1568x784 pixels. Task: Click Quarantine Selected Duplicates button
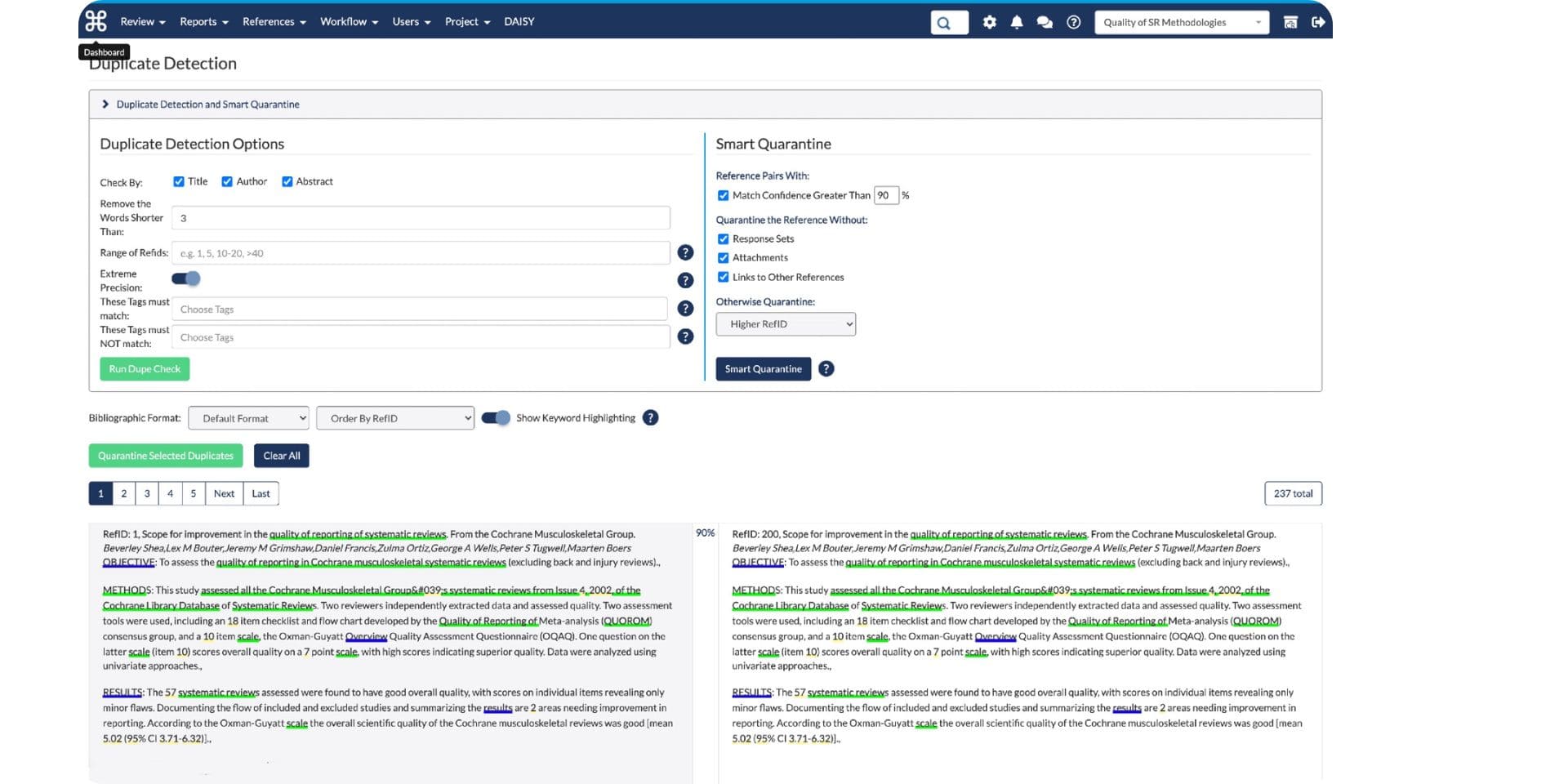[166, 456]
